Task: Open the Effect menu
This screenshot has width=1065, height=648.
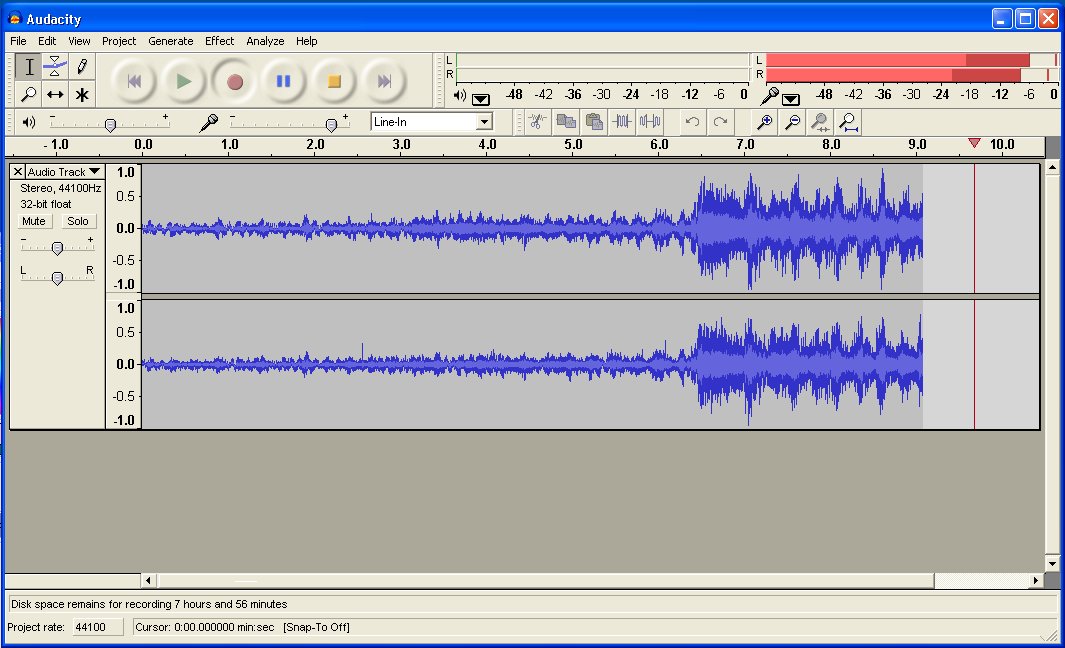Action: pos(219,41)
